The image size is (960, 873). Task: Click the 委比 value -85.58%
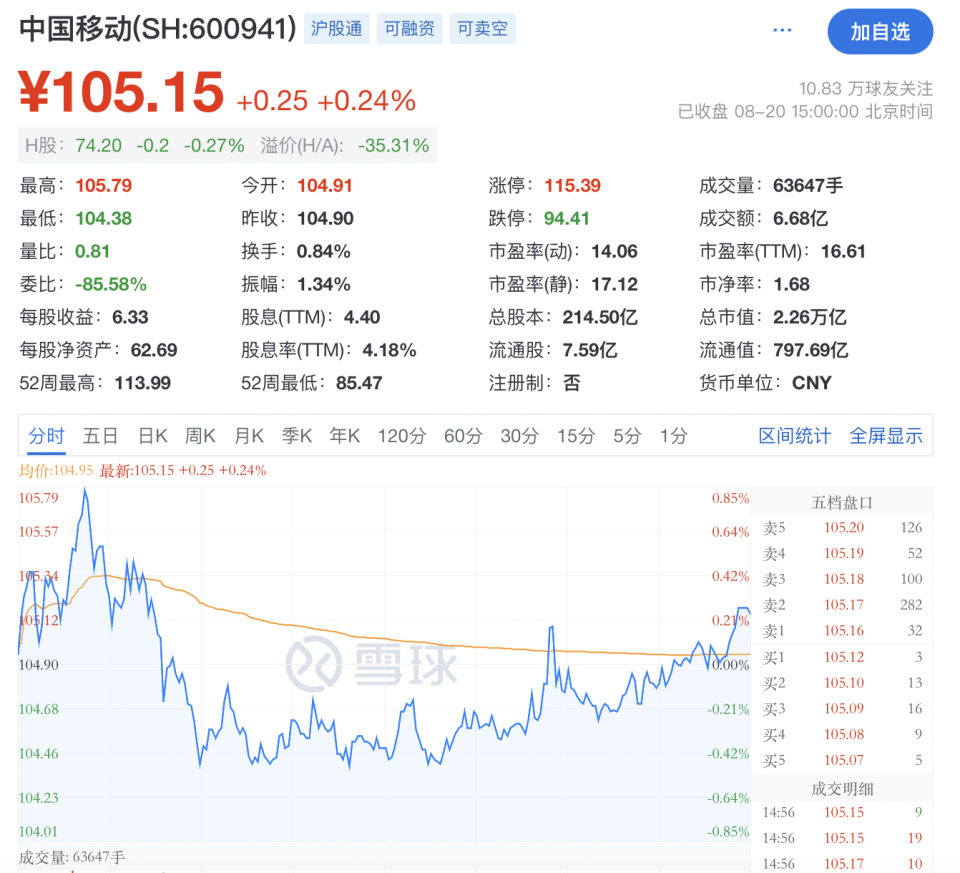click(x=111, y=285)
